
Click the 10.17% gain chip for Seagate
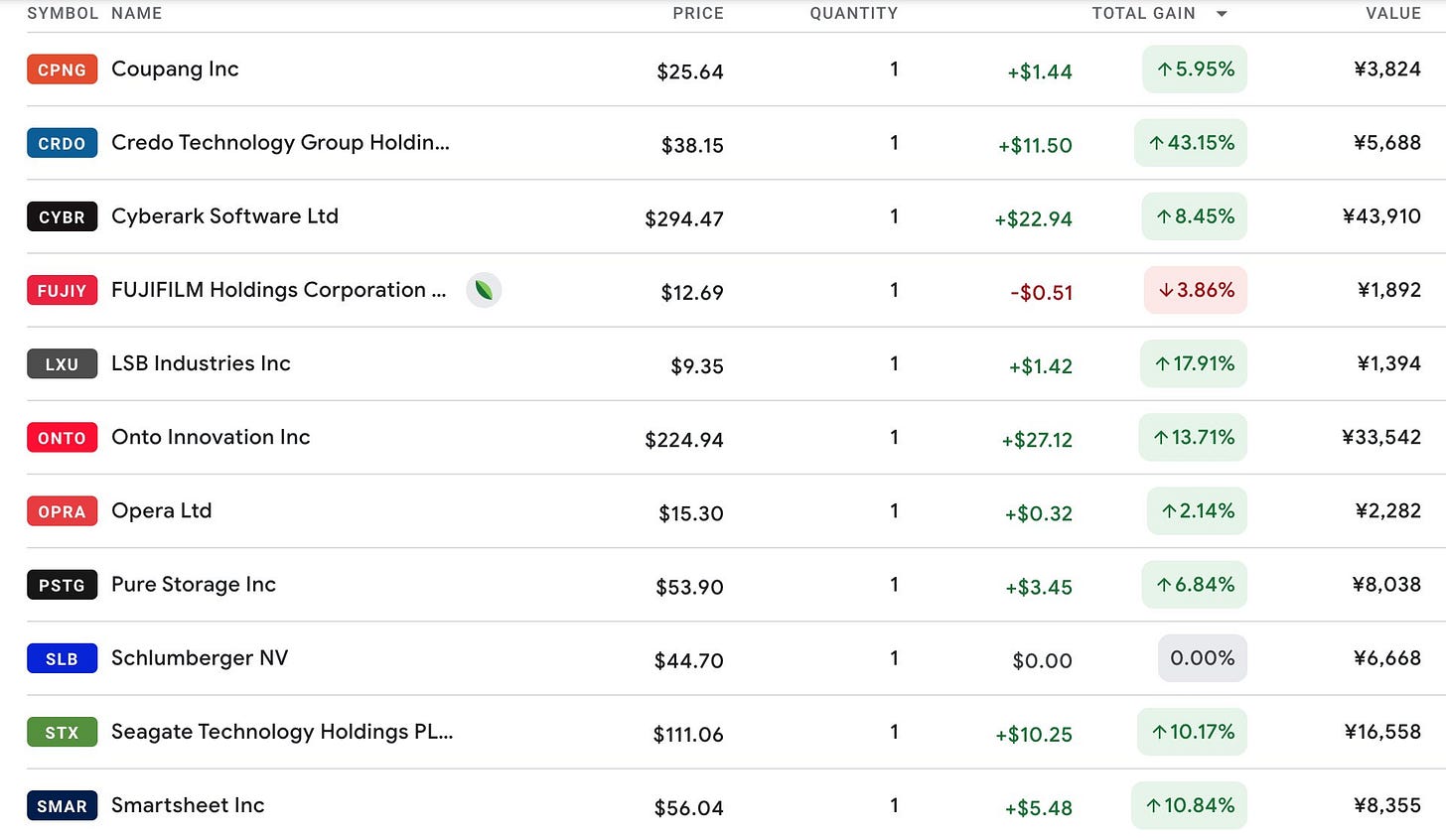pyautogui.click(x=1192, y=732)
